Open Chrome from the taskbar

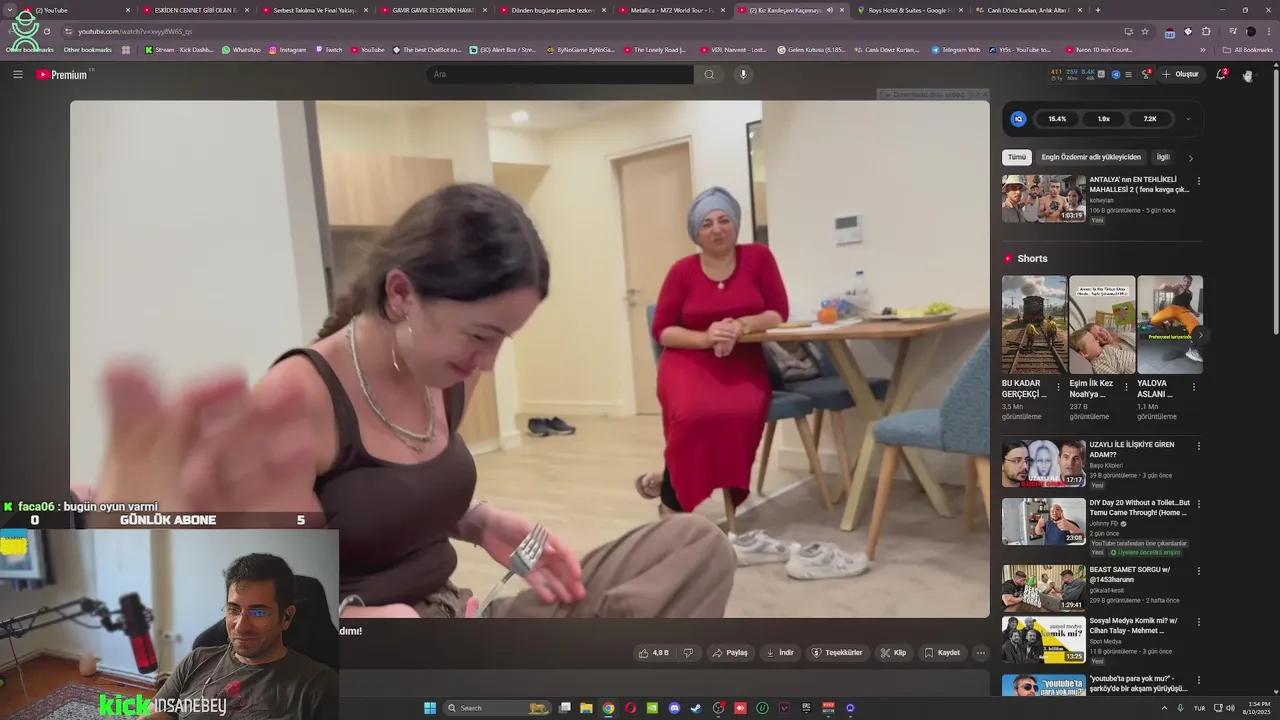[x=608, y=708]
